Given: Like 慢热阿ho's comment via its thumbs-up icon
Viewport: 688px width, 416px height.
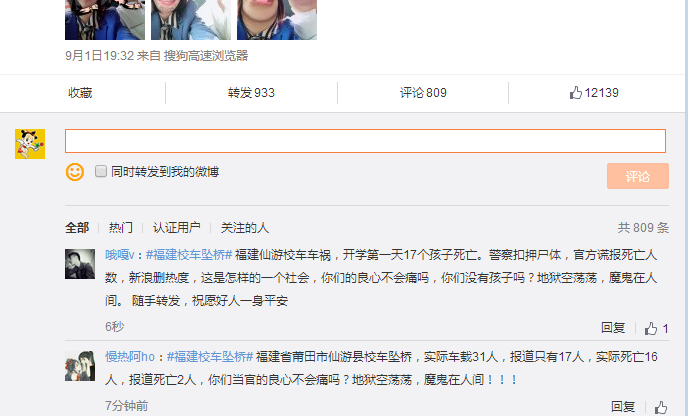Looking at the screenshot, I should (x=661, y=408).
